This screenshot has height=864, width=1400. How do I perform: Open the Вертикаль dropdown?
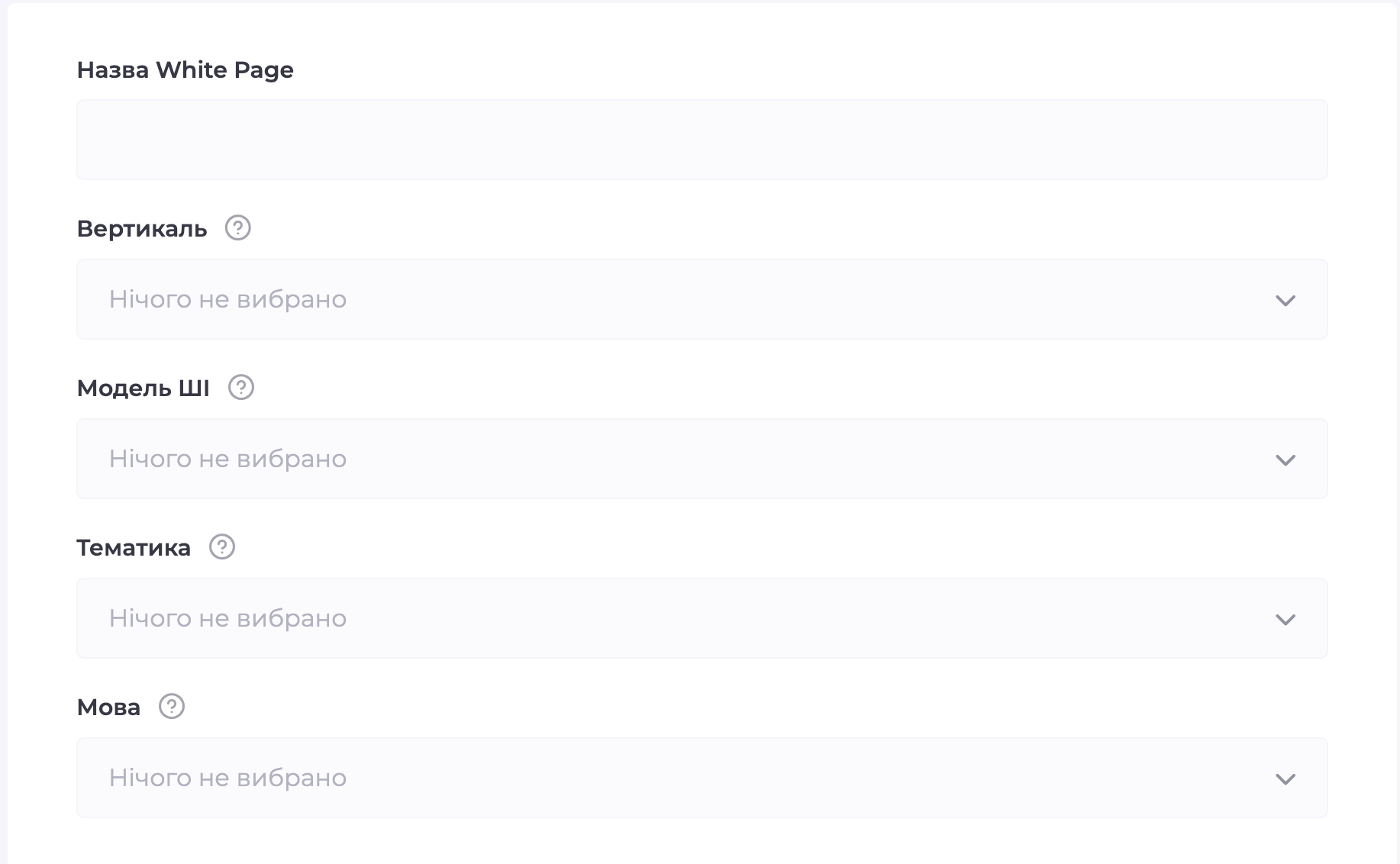[x=702, y=299]
